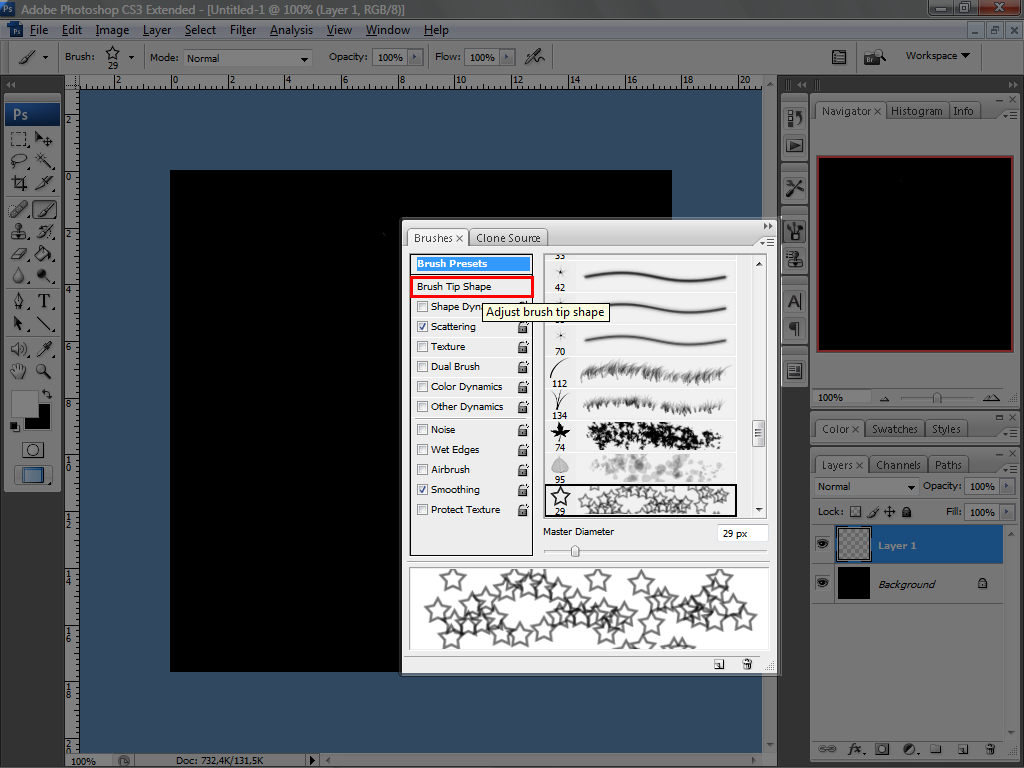Select the Healing Brush tool
1024x768 pixels.
pos(19,210)
